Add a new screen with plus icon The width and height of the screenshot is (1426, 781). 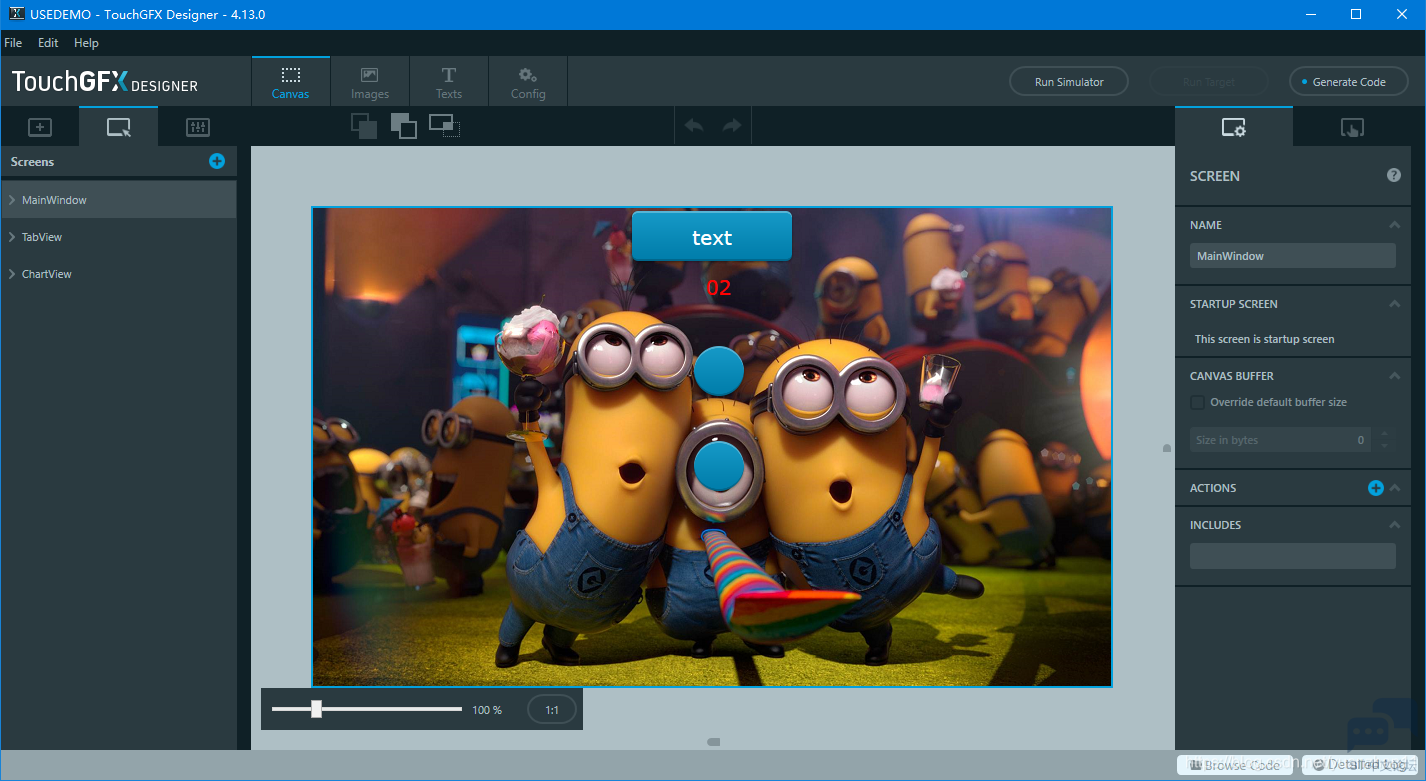tap(217, 161)
